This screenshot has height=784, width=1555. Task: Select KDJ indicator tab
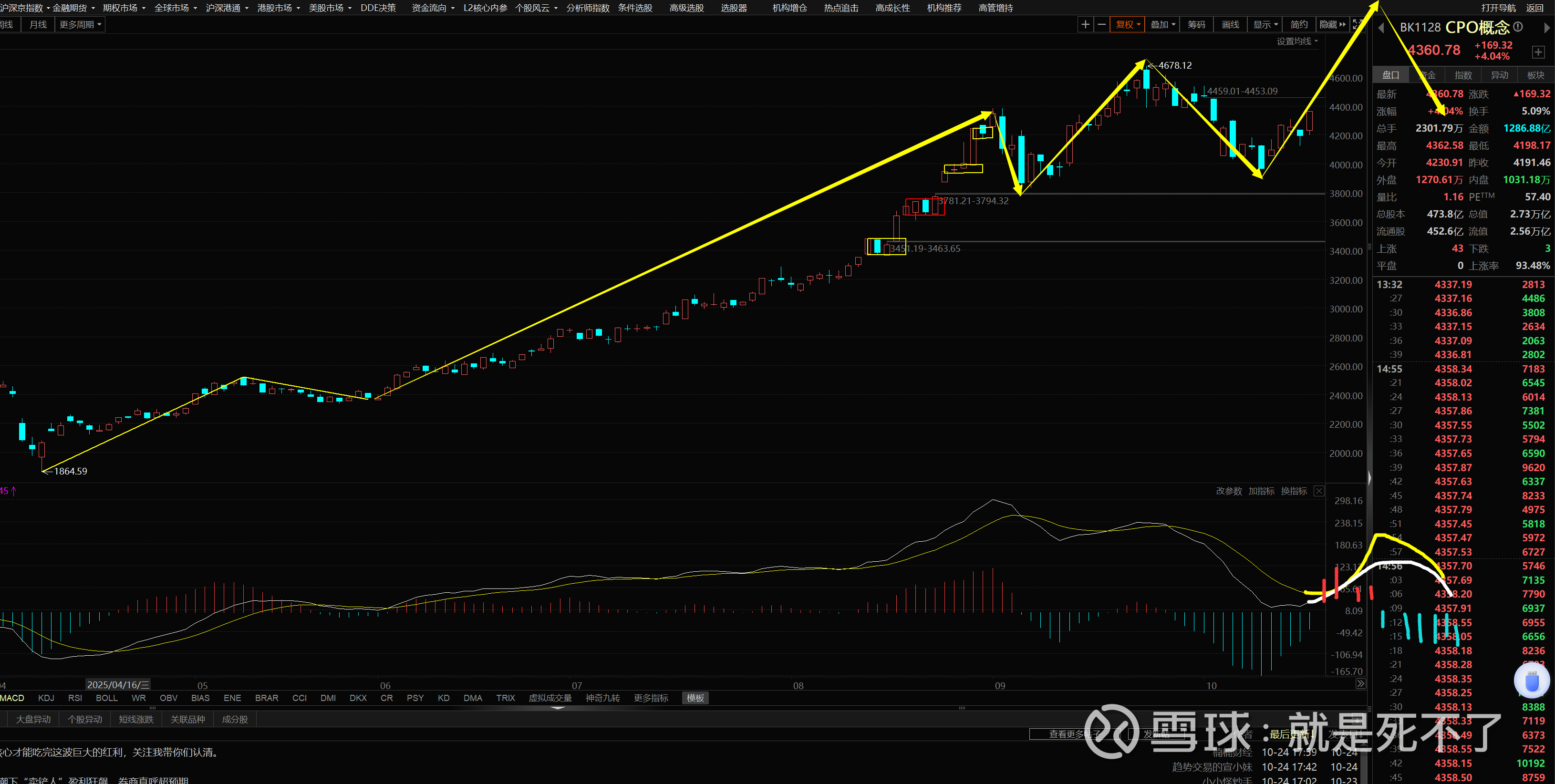pos(46,698)
